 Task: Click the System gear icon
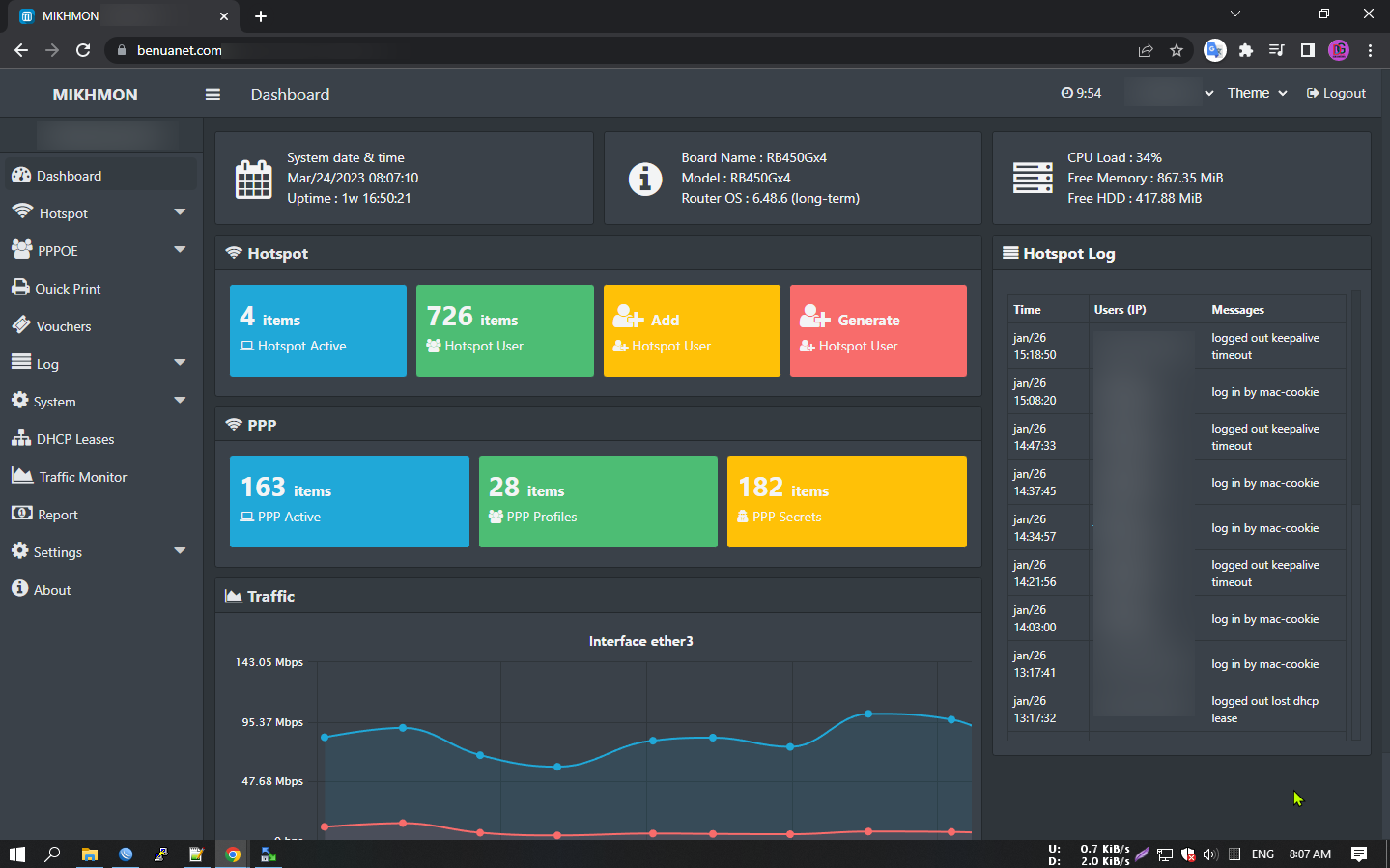point(20,401)
